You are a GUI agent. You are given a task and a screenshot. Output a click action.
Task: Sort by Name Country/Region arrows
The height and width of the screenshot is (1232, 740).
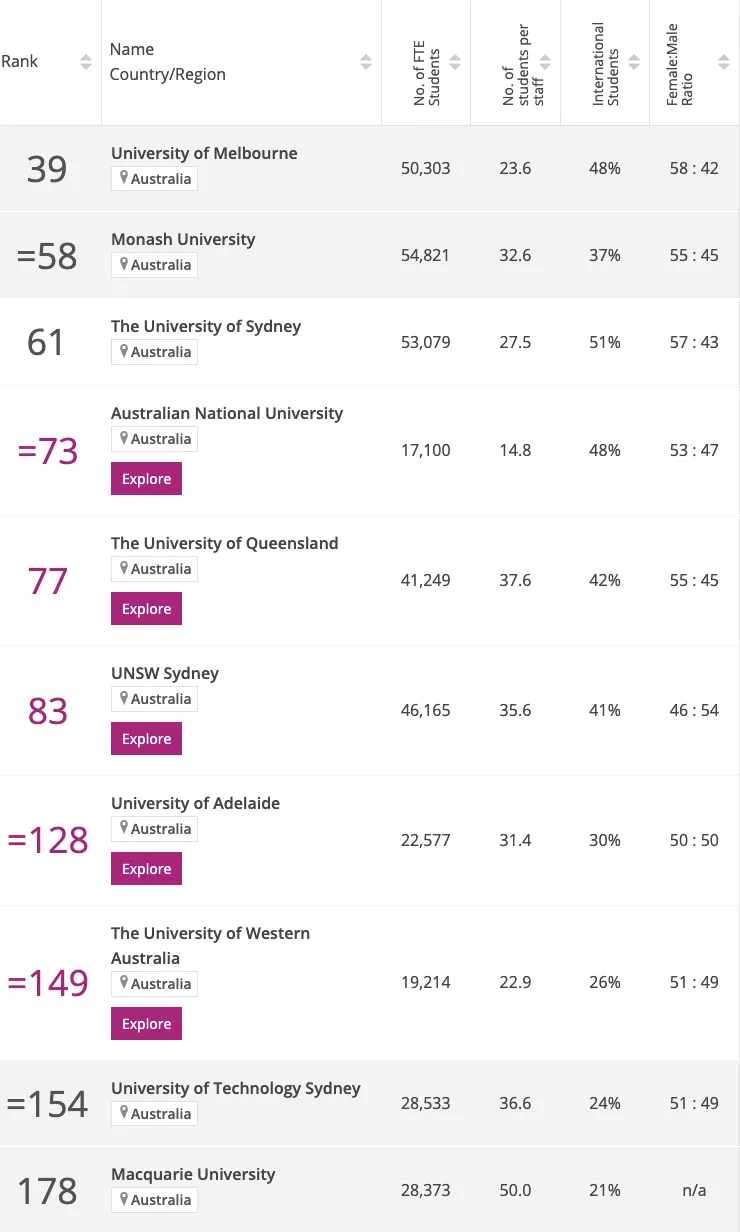click(366, 62)
